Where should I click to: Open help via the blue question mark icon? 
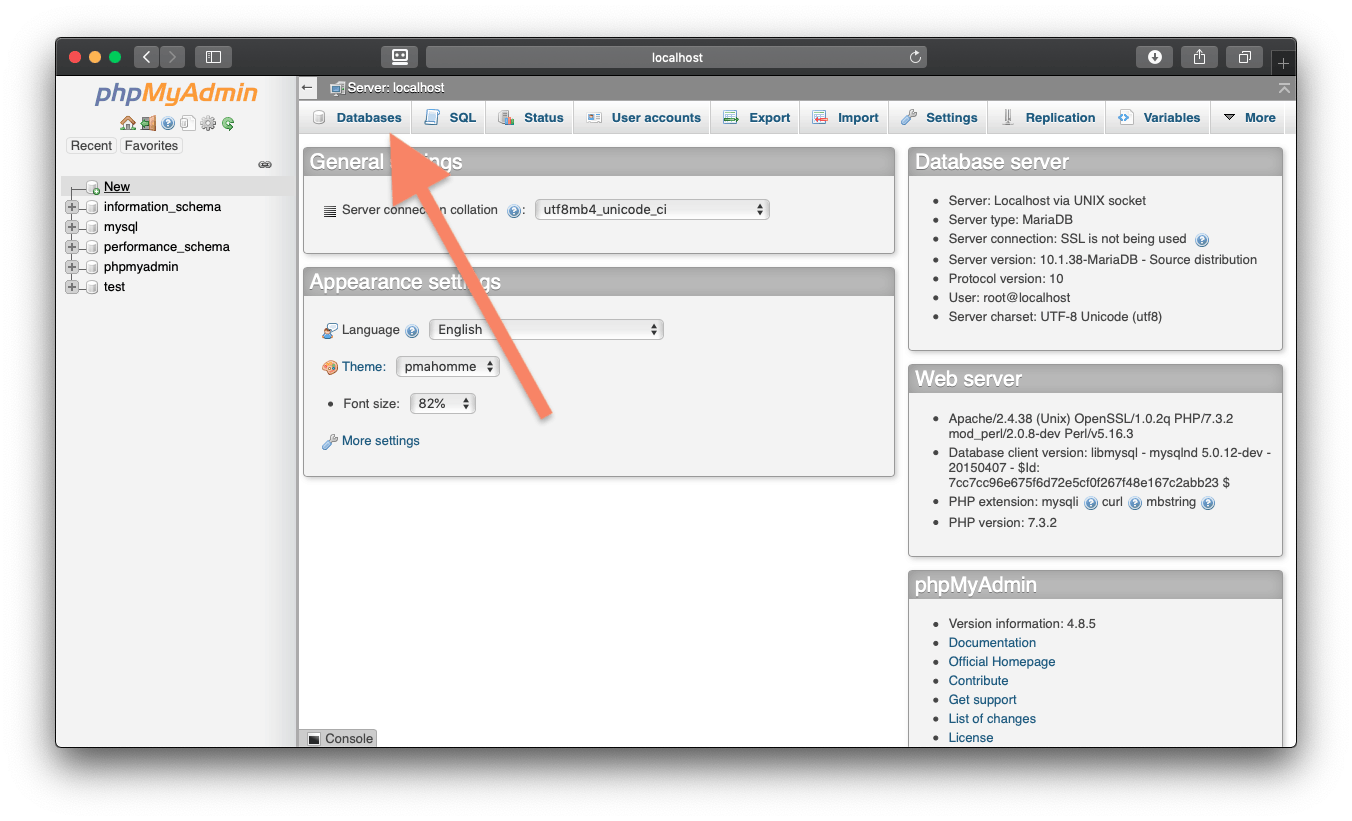tap(168, 123)
